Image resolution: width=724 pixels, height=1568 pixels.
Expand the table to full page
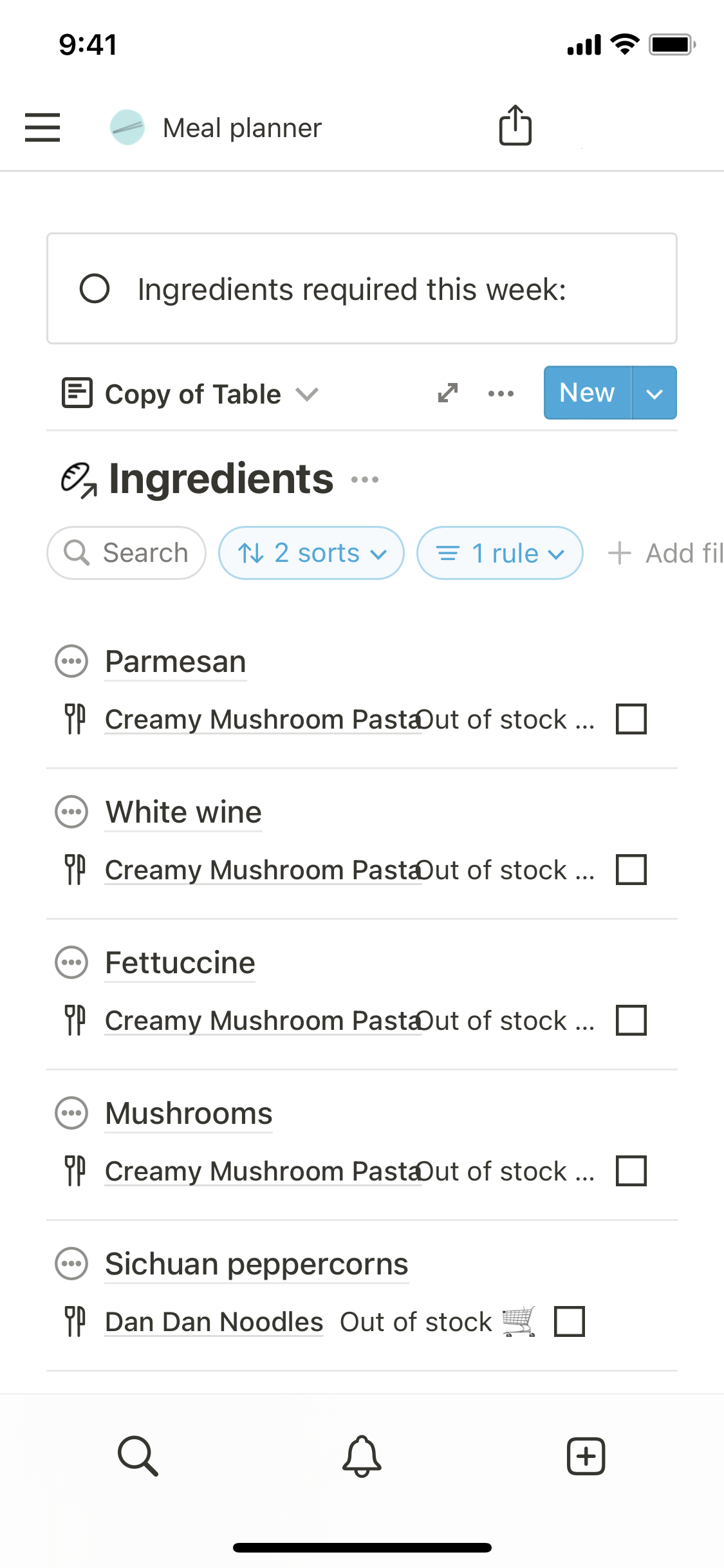click(448, 393)
